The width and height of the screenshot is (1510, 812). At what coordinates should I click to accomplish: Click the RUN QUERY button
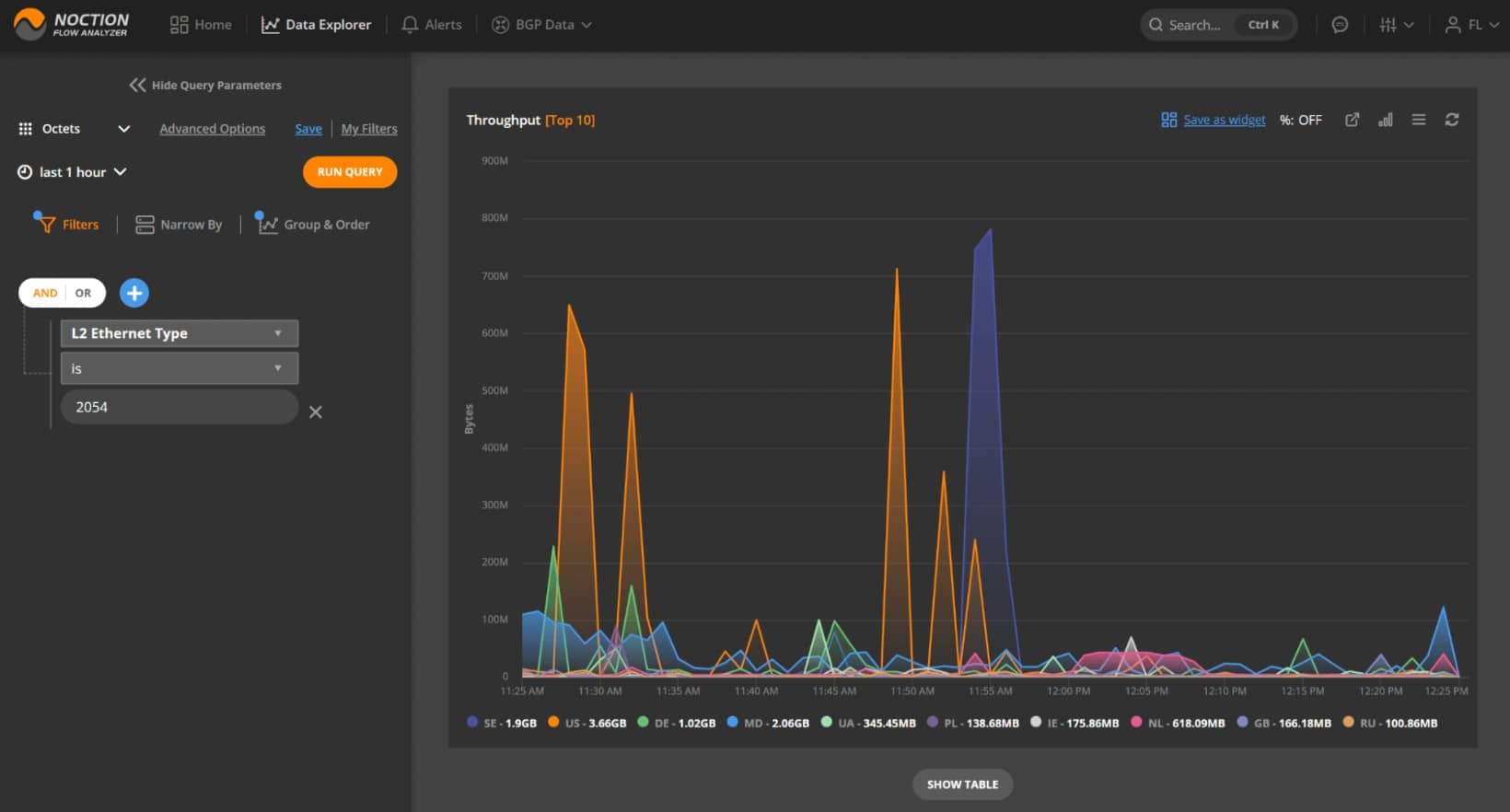pos(350,172)
